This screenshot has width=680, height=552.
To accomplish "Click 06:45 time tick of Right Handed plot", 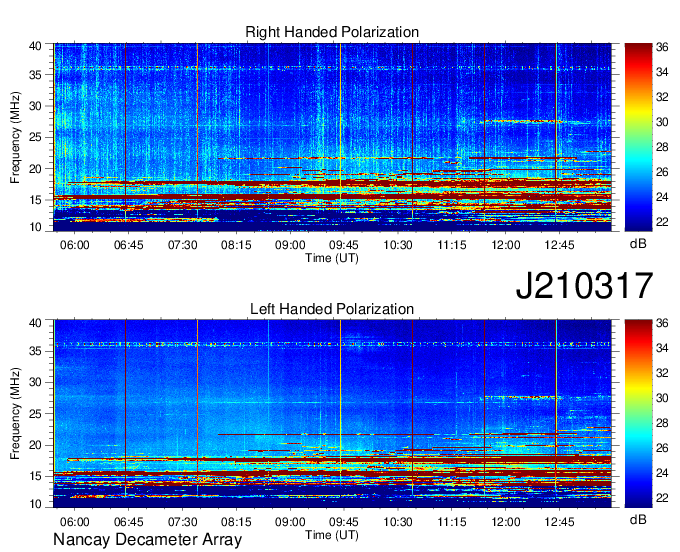I will point(128,245).
